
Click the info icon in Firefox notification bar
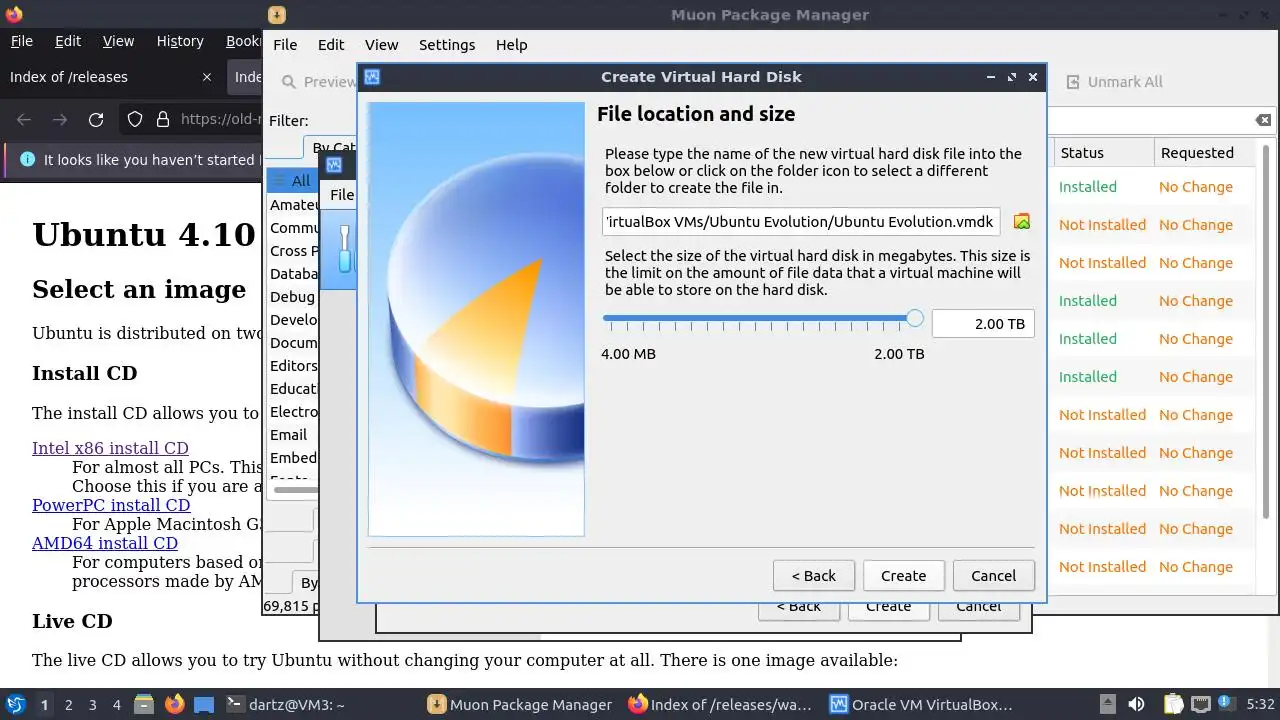pos(27,159)
